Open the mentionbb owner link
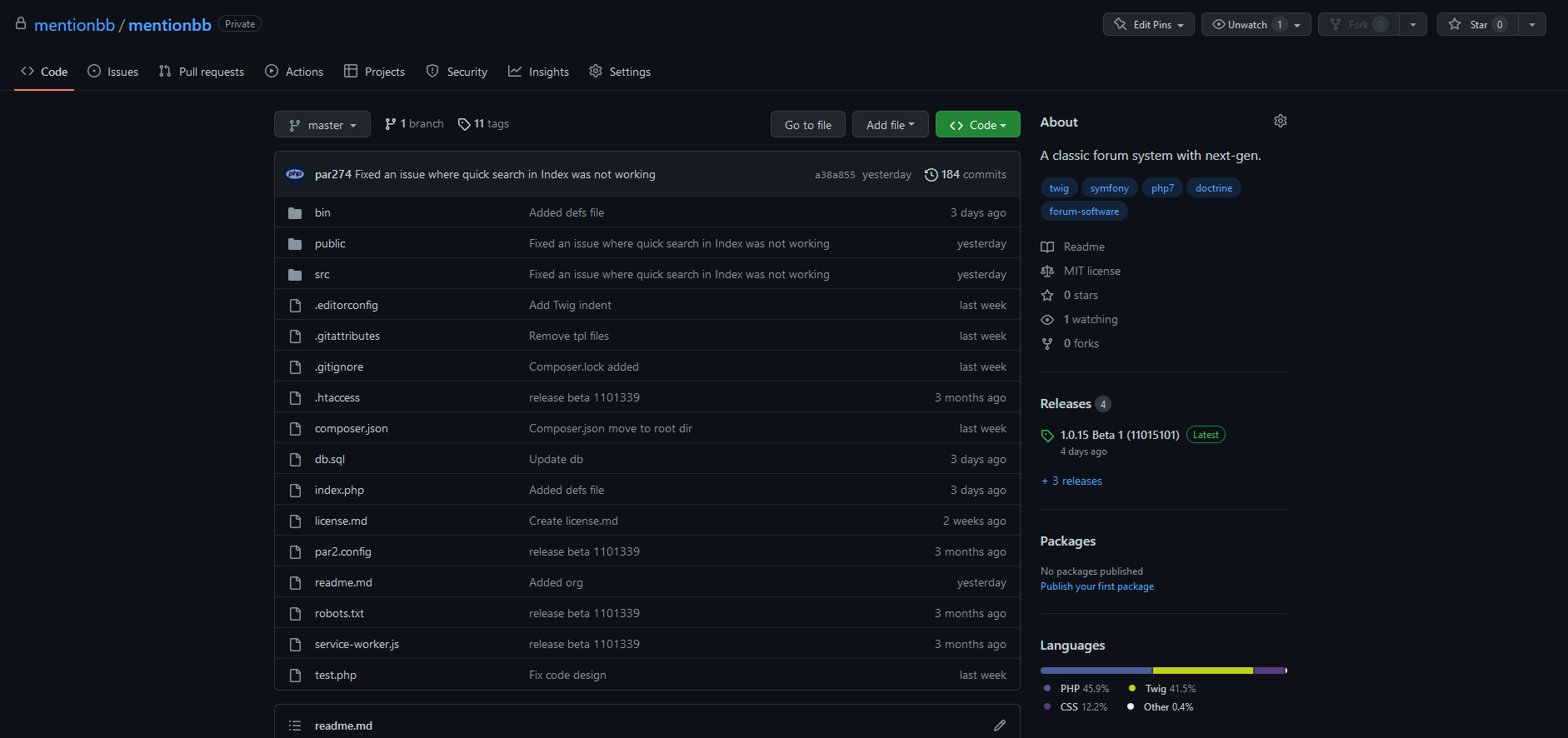The height and width of the screenshot is (738, 1568). pyautogui.click(x=74, y=25)
